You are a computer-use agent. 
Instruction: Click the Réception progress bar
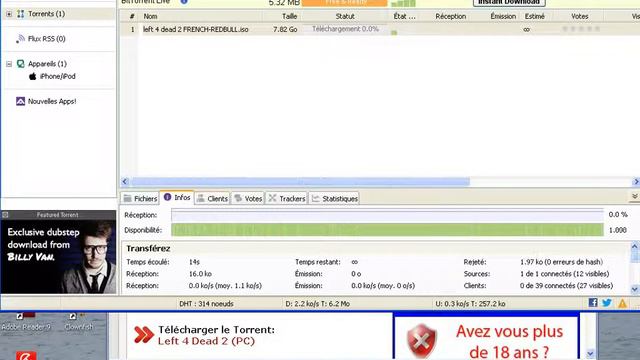pos(387,215)
